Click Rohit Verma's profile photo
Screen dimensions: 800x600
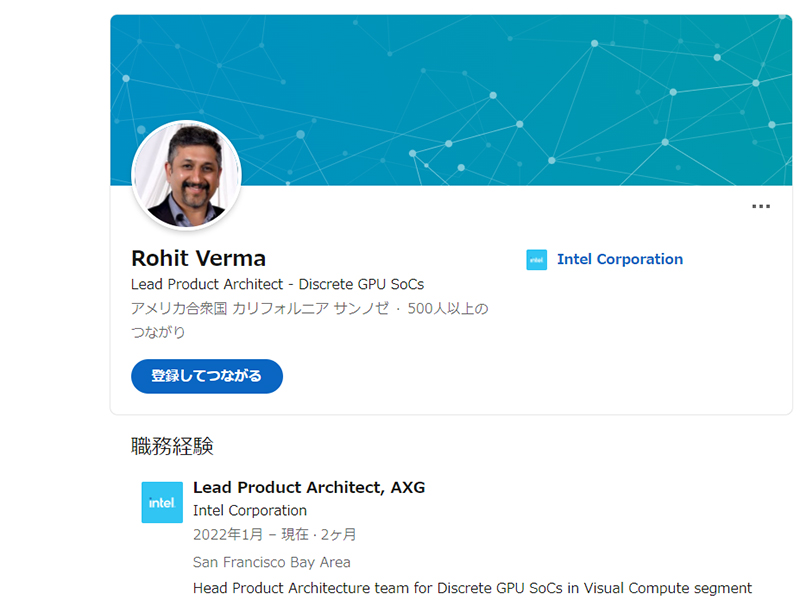pos(187,176)
